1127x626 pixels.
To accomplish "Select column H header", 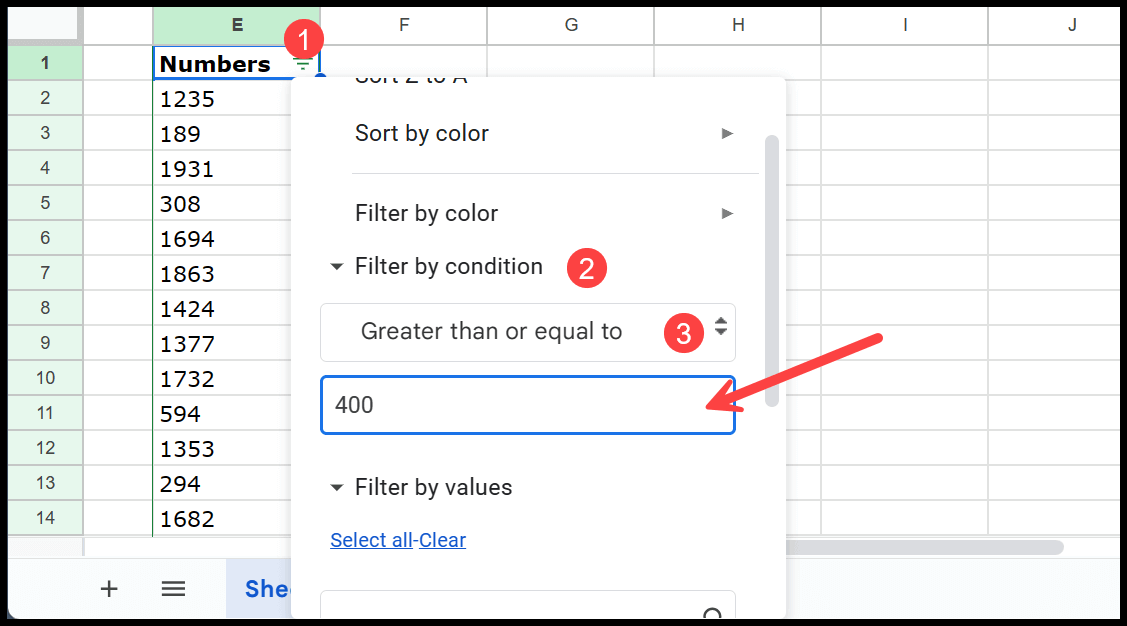I will [x=738, y=25].
